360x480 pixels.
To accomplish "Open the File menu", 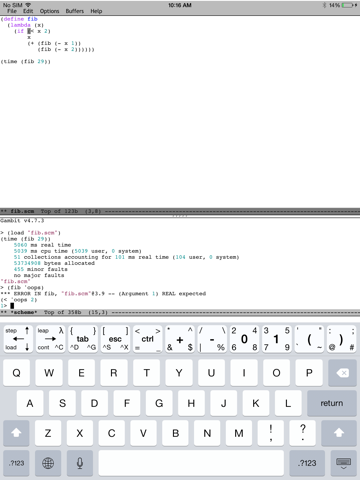I will tap(12, 11).
